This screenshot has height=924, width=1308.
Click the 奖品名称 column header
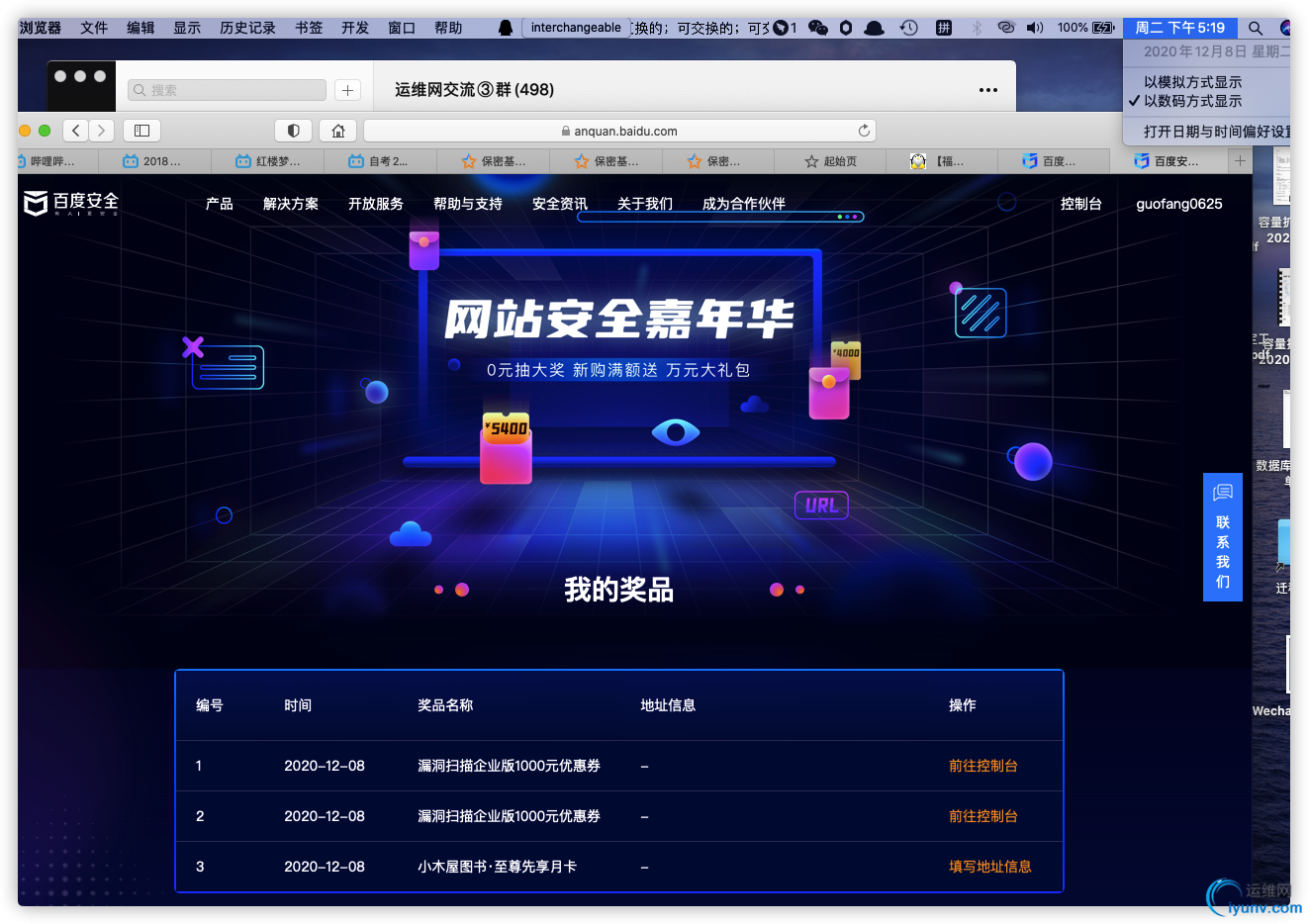[x=445, y=705]
